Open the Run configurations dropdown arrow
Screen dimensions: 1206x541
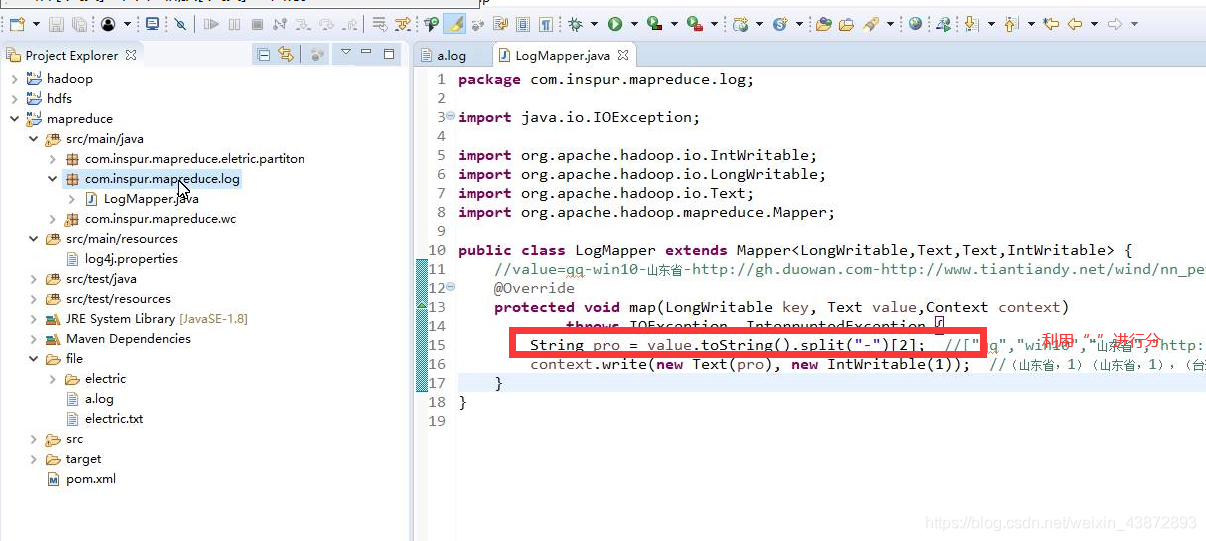[634, 24]
